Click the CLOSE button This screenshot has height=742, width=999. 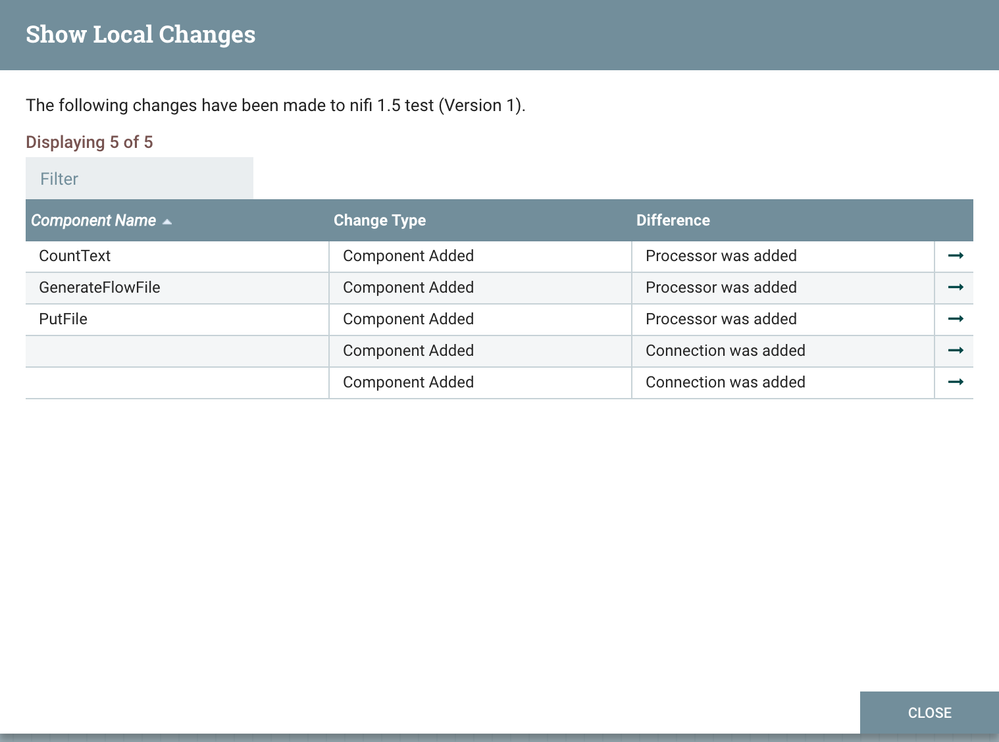tap(929, 713)
